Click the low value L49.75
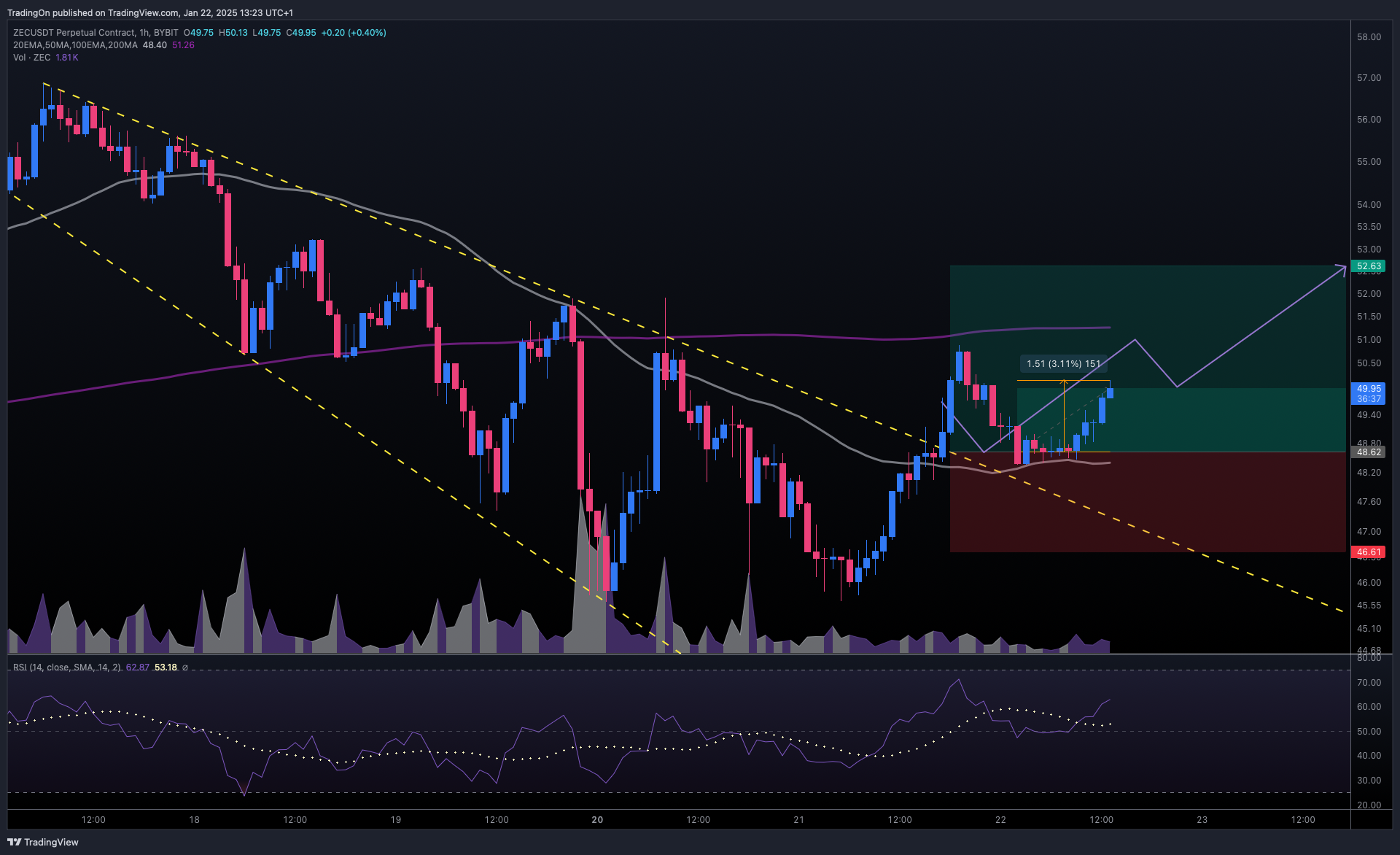The image size is (1400, 855). coord(267,33)
